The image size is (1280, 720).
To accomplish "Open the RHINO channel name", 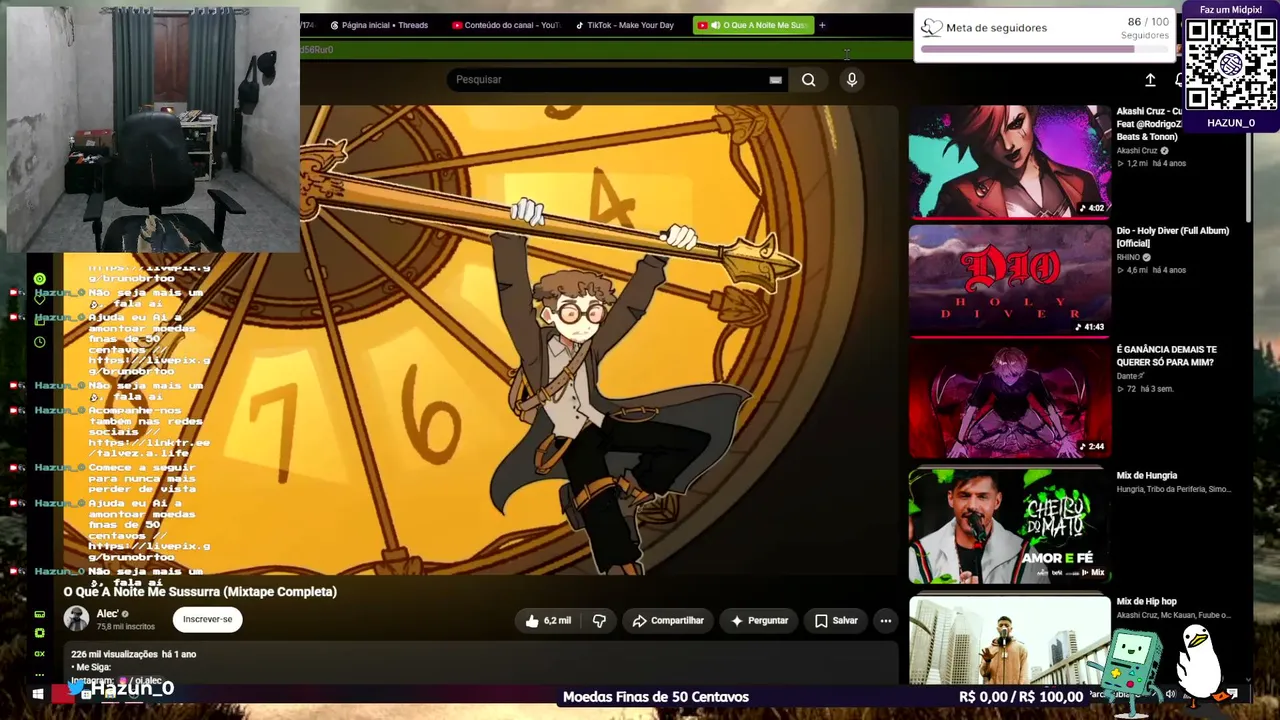I will coord(1128,257).
